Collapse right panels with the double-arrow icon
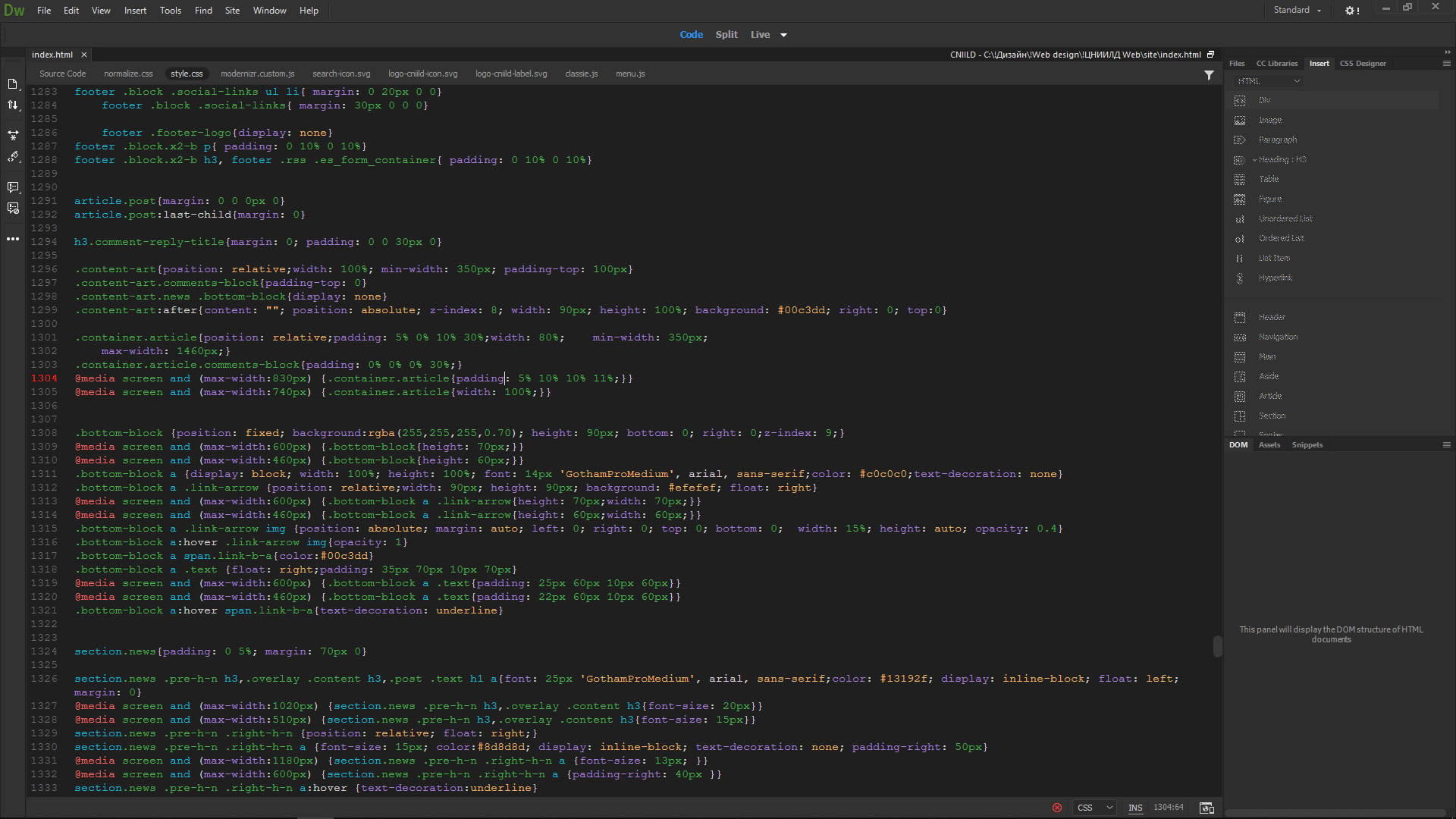Image resolution: width=1456 pixels, height=819 pixels. click(1447, 52)
